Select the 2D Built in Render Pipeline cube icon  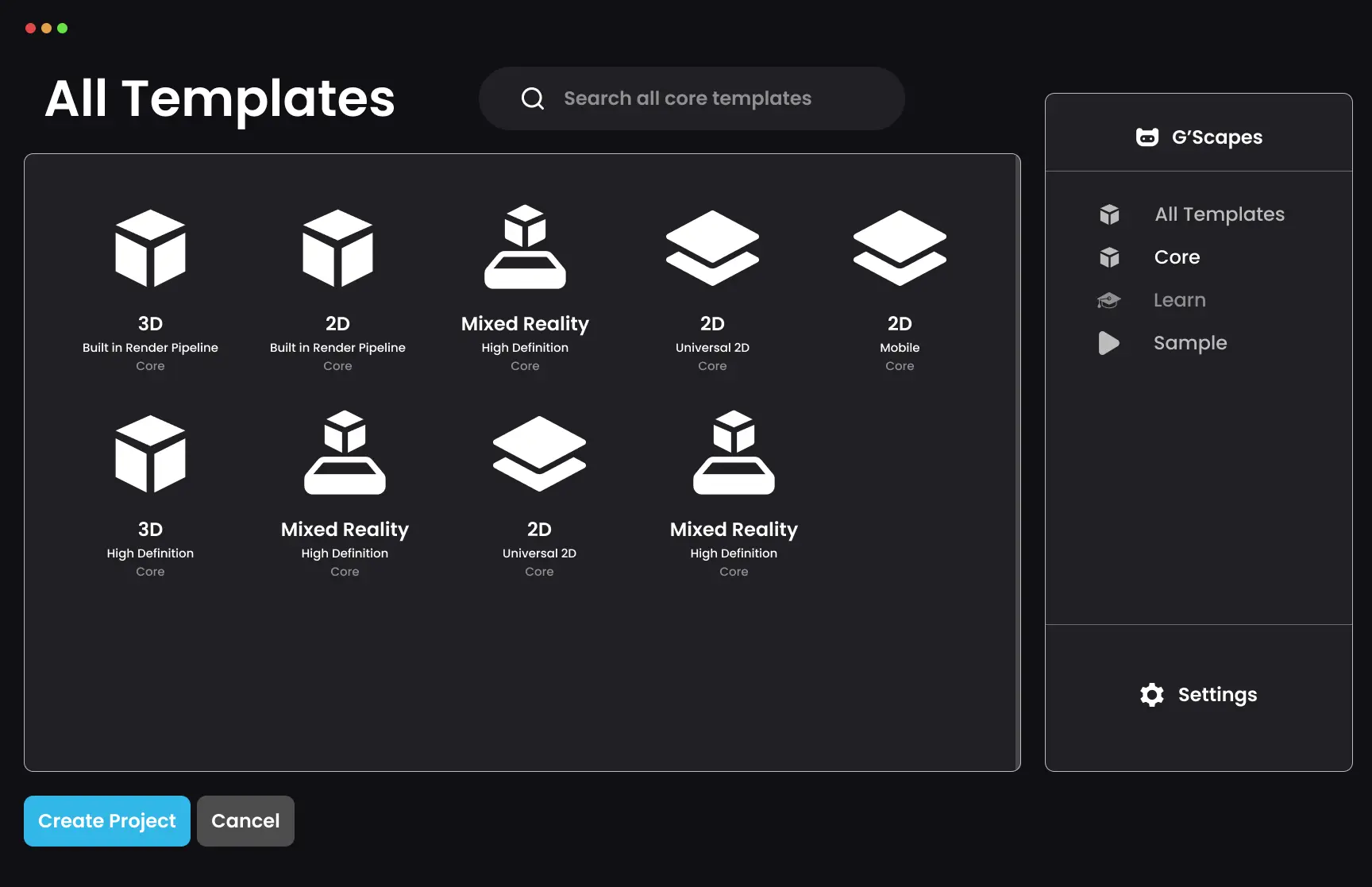pos(337,248)
